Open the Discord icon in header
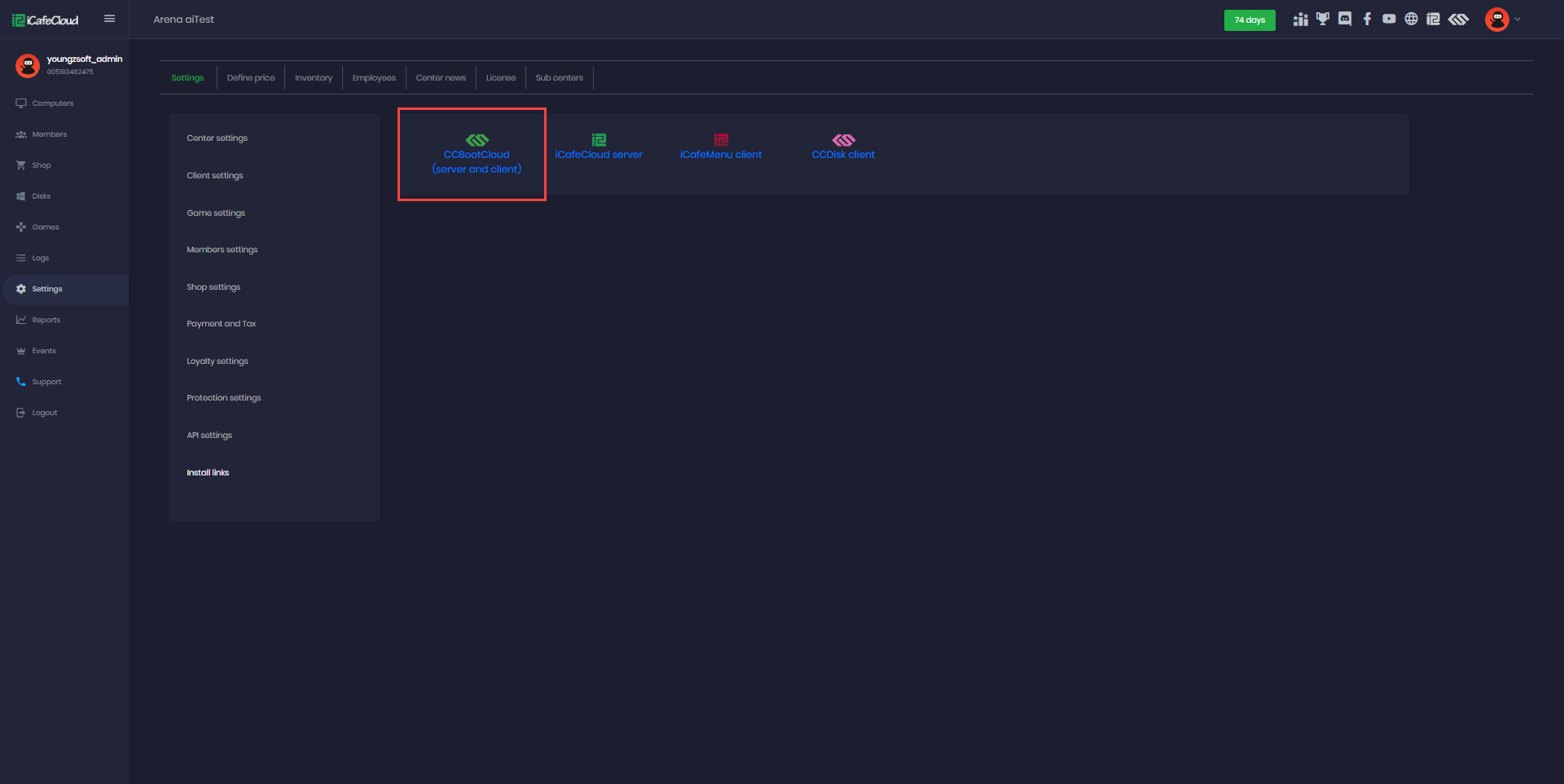This screenshot has width=1564, height=784. [x=1345, y=20]
